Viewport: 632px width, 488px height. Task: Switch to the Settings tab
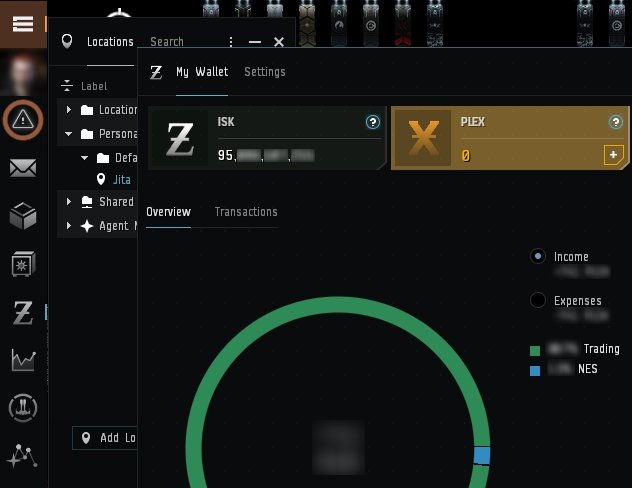[x=265, y=72]
